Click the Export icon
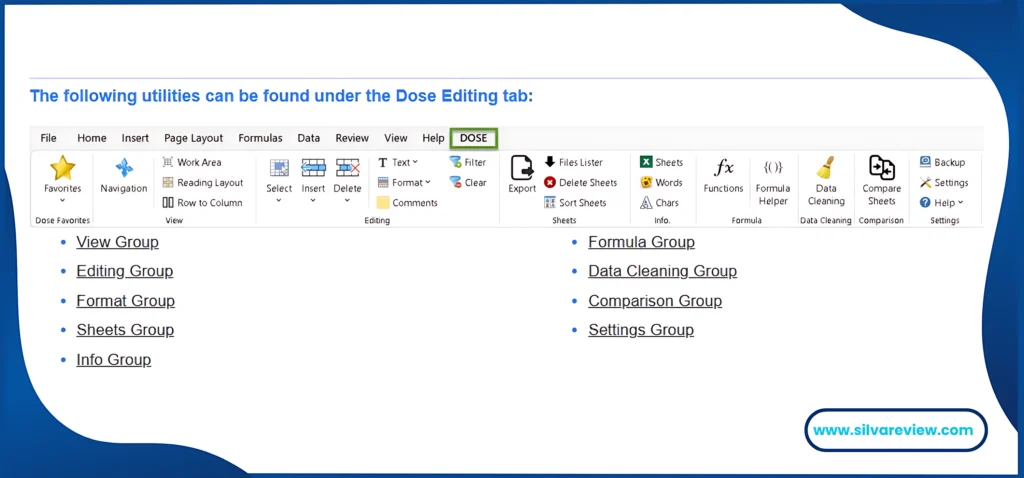The image size is (1024, 478). click(x=522, y=168)
